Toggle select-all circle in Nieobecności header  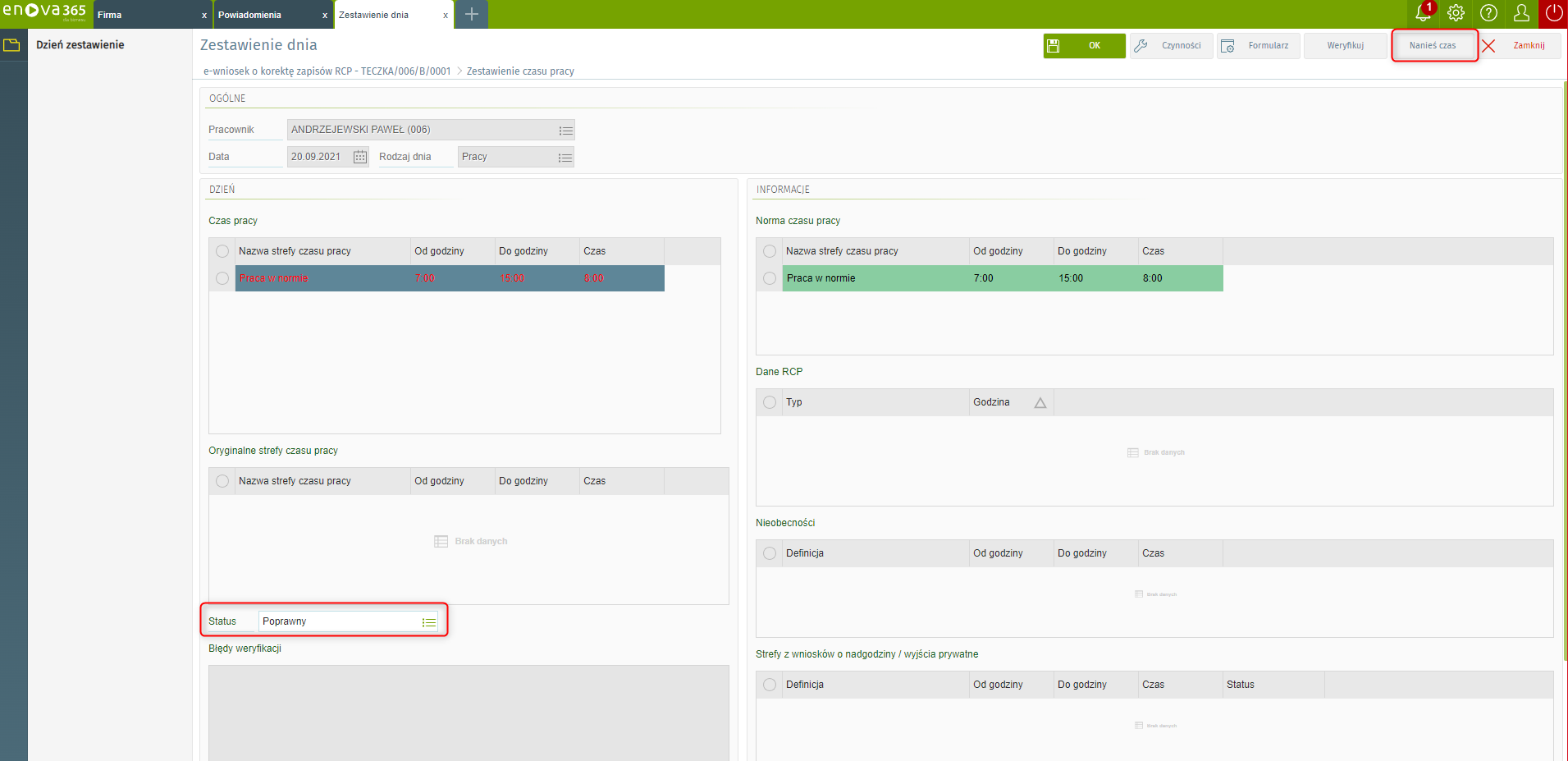[x=770, y=553]
